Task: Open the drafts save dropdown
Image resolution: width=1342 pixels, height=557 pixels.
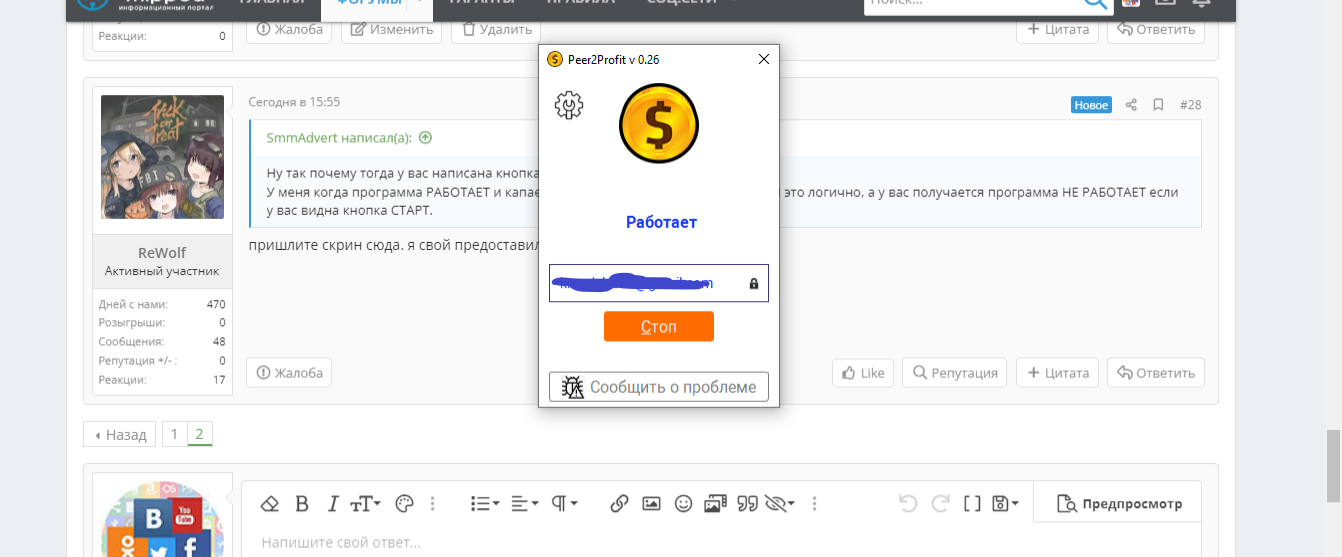Action: (x=1005, y=503)
